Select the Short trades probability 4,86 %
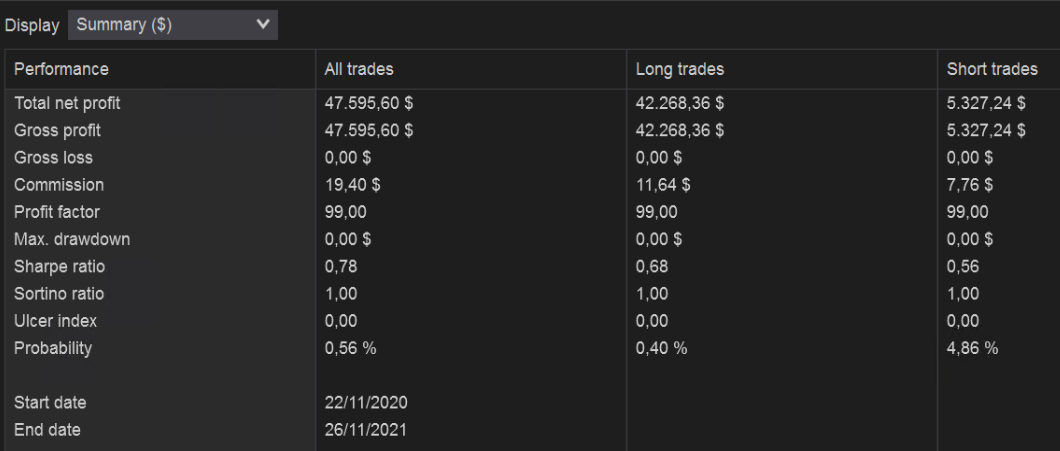The height and width of the screenshot is (451, 1060). point(972,348)
